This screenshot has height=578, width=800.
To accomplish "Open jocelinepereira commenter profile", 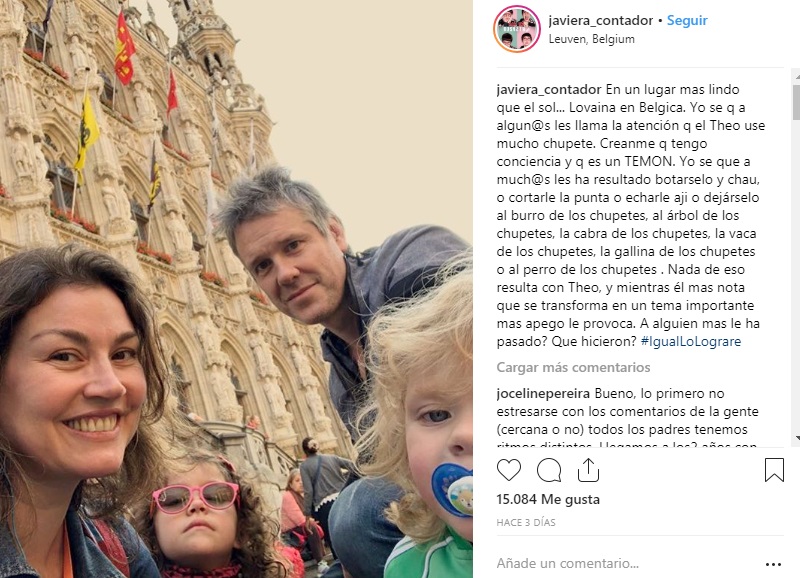I will [543, 393].
